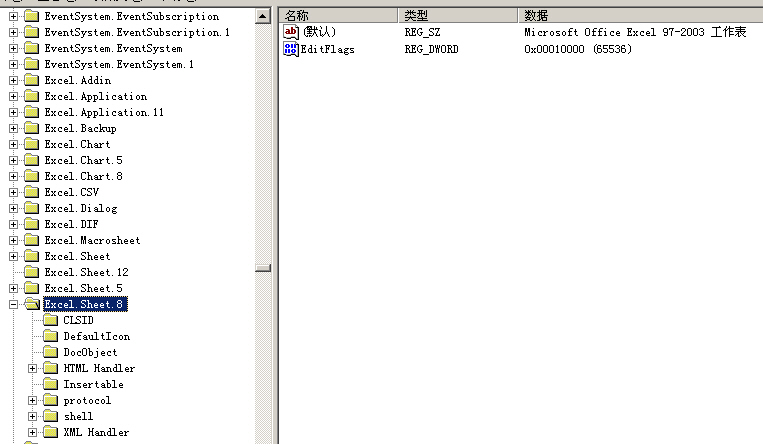Select the EventSystem.EventSystem key
The image size is (763, 444).
coord(113,49)
